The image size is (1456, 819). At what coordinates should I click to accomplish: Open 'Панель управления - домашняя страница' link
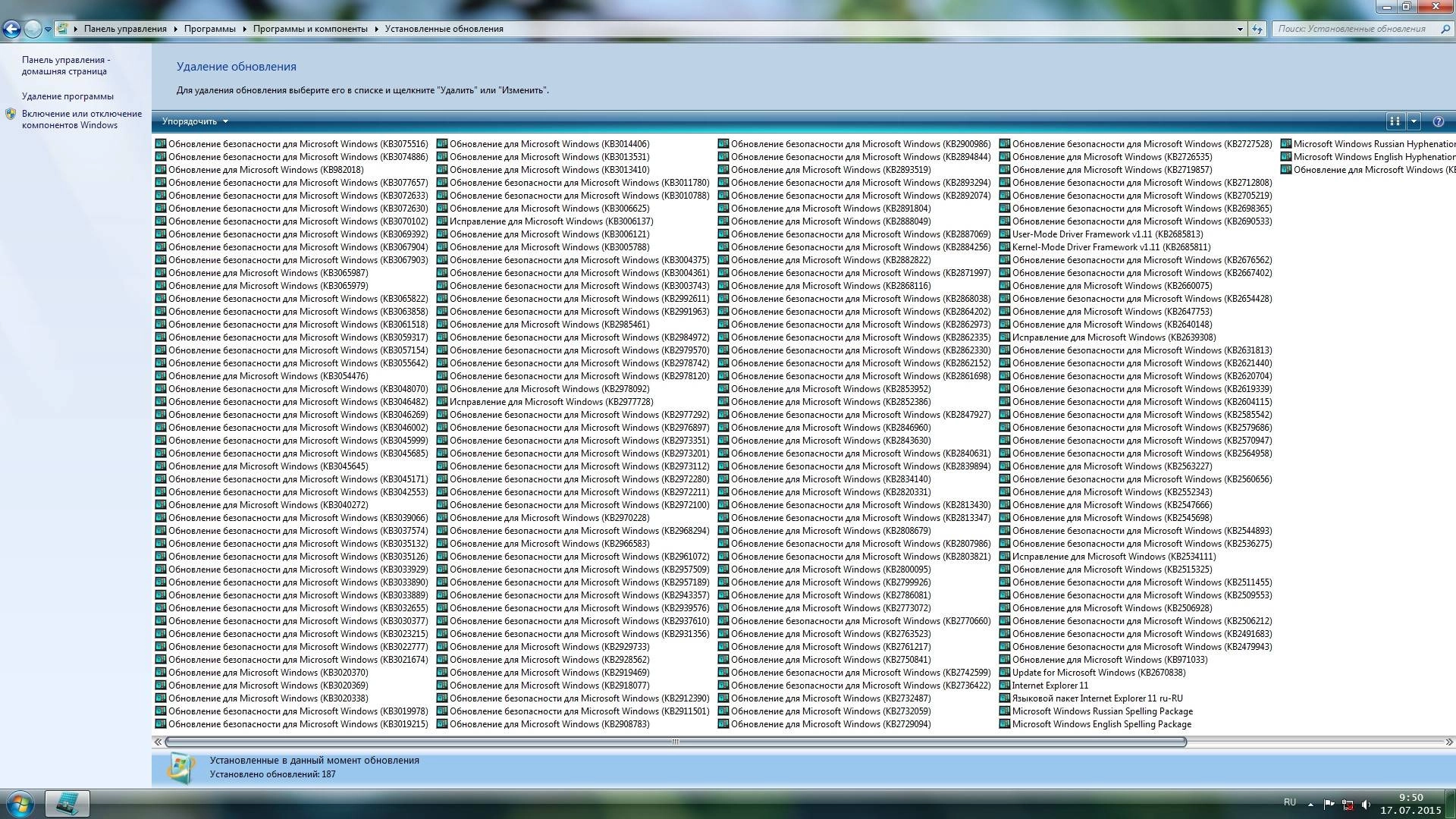point(66,65)
